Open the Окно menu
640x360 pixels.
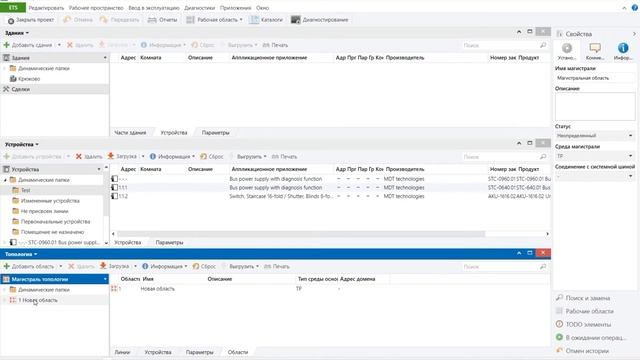[x=262, y=8]
